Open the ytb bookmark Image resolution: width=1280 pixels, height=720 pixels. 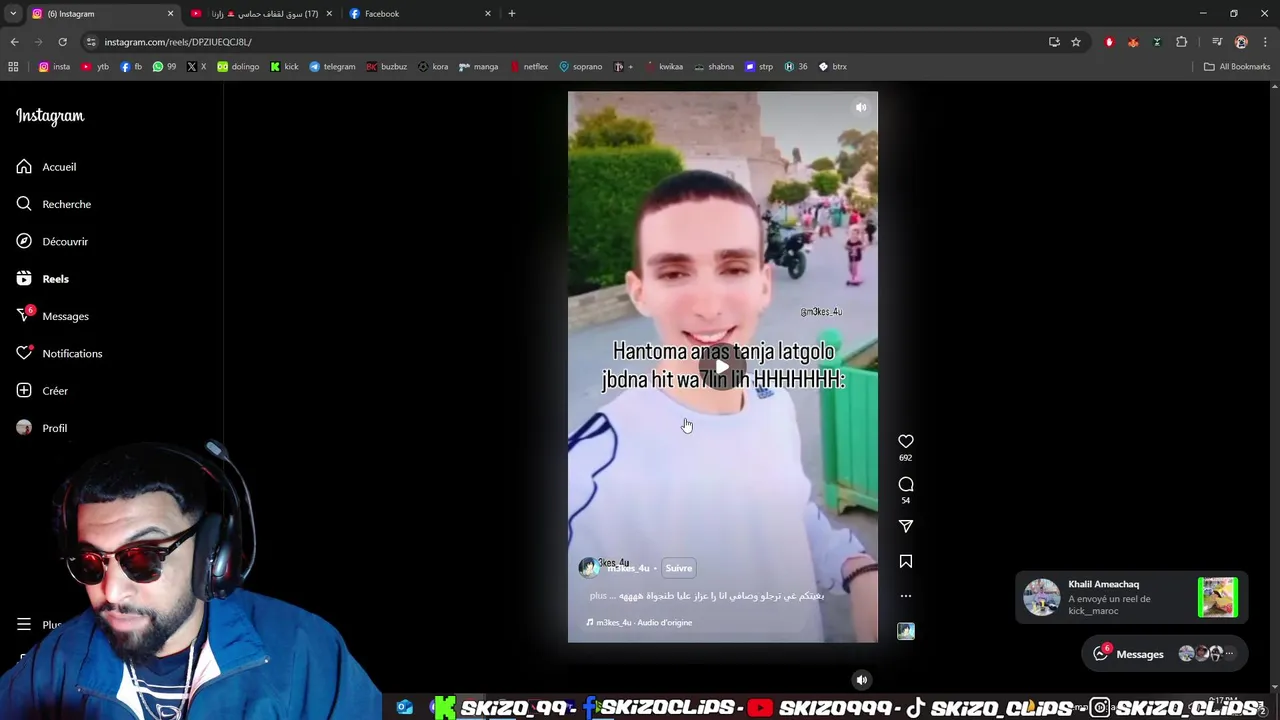[x=95, y=67]
